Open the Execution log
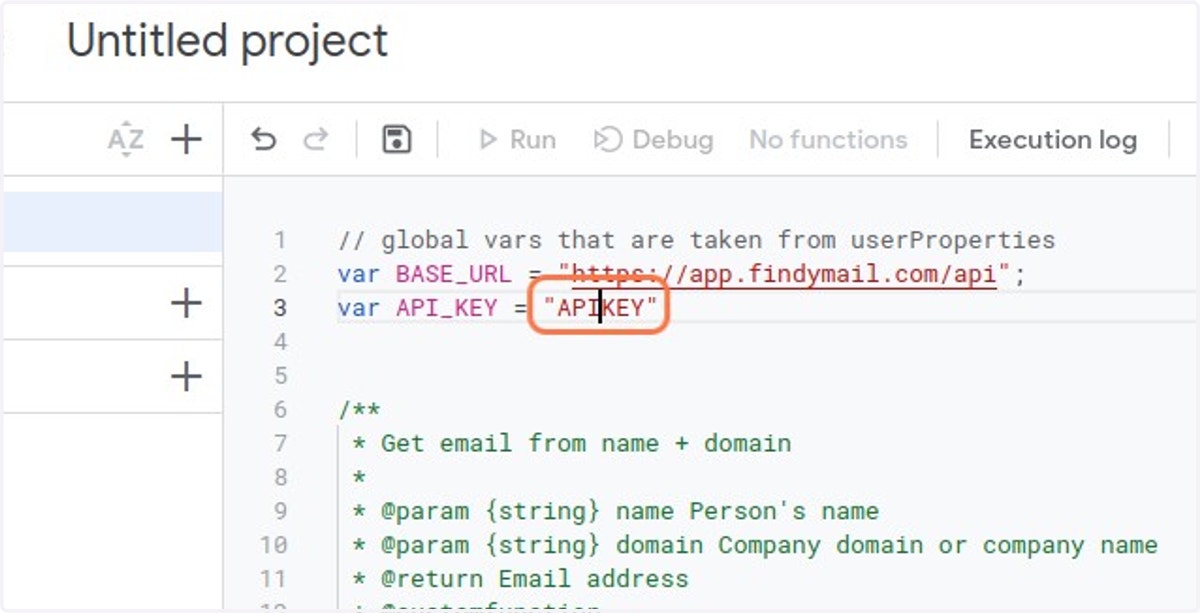The image size is (1200, 613). [x=1053, y=140]
